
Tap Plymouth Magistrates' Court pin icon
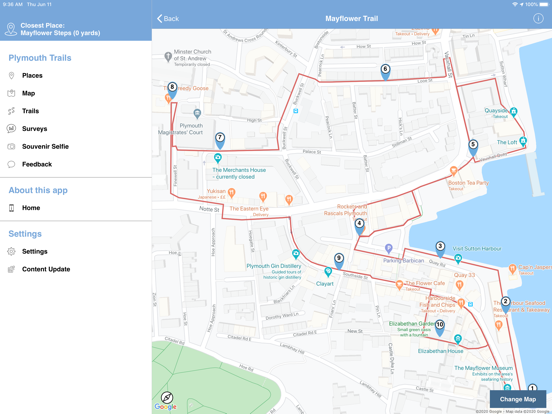[x=197, y=114]
